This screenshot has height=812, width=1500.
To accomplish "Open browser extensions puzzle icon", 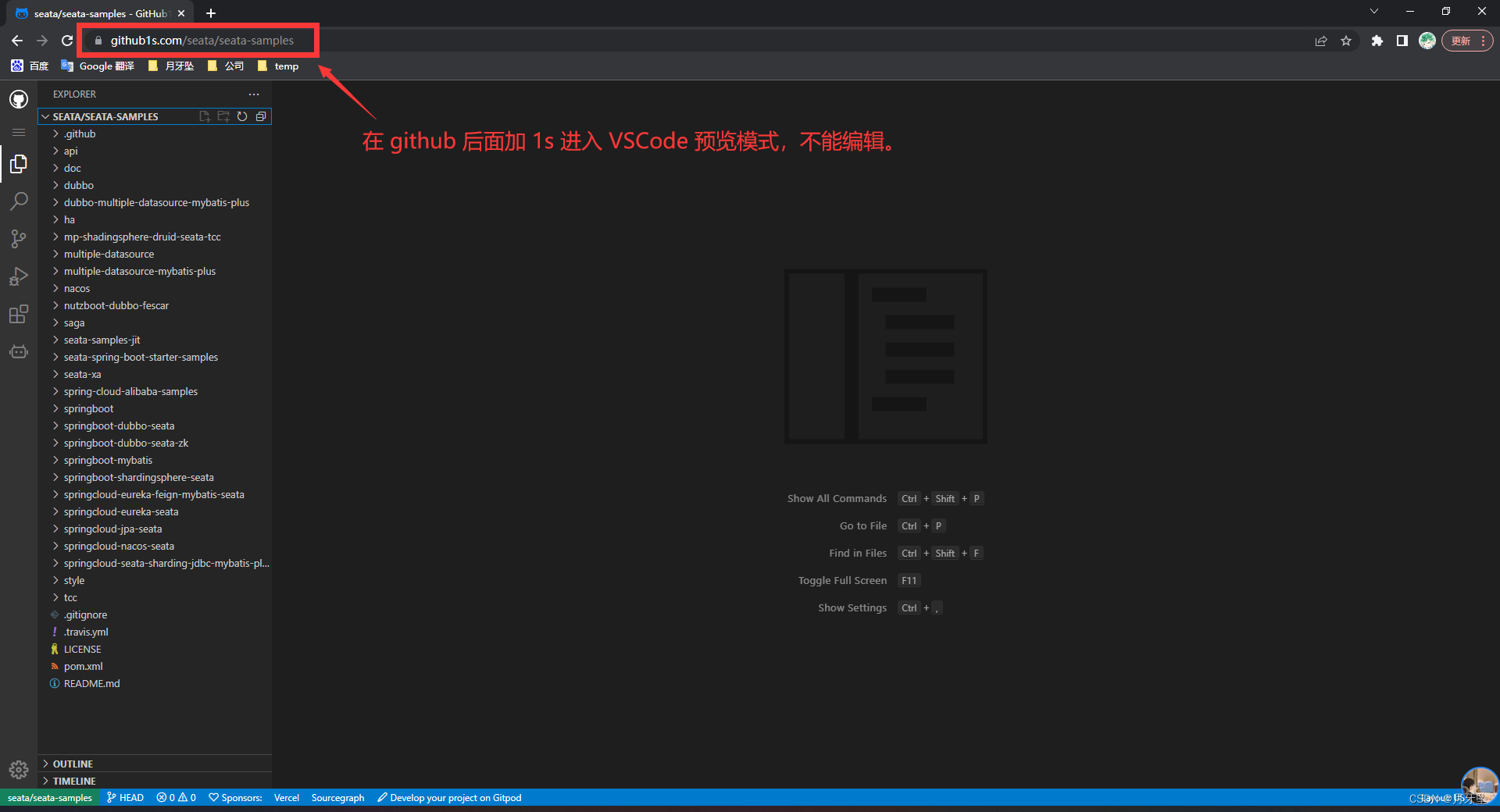I will click(x=1377, y=41).
